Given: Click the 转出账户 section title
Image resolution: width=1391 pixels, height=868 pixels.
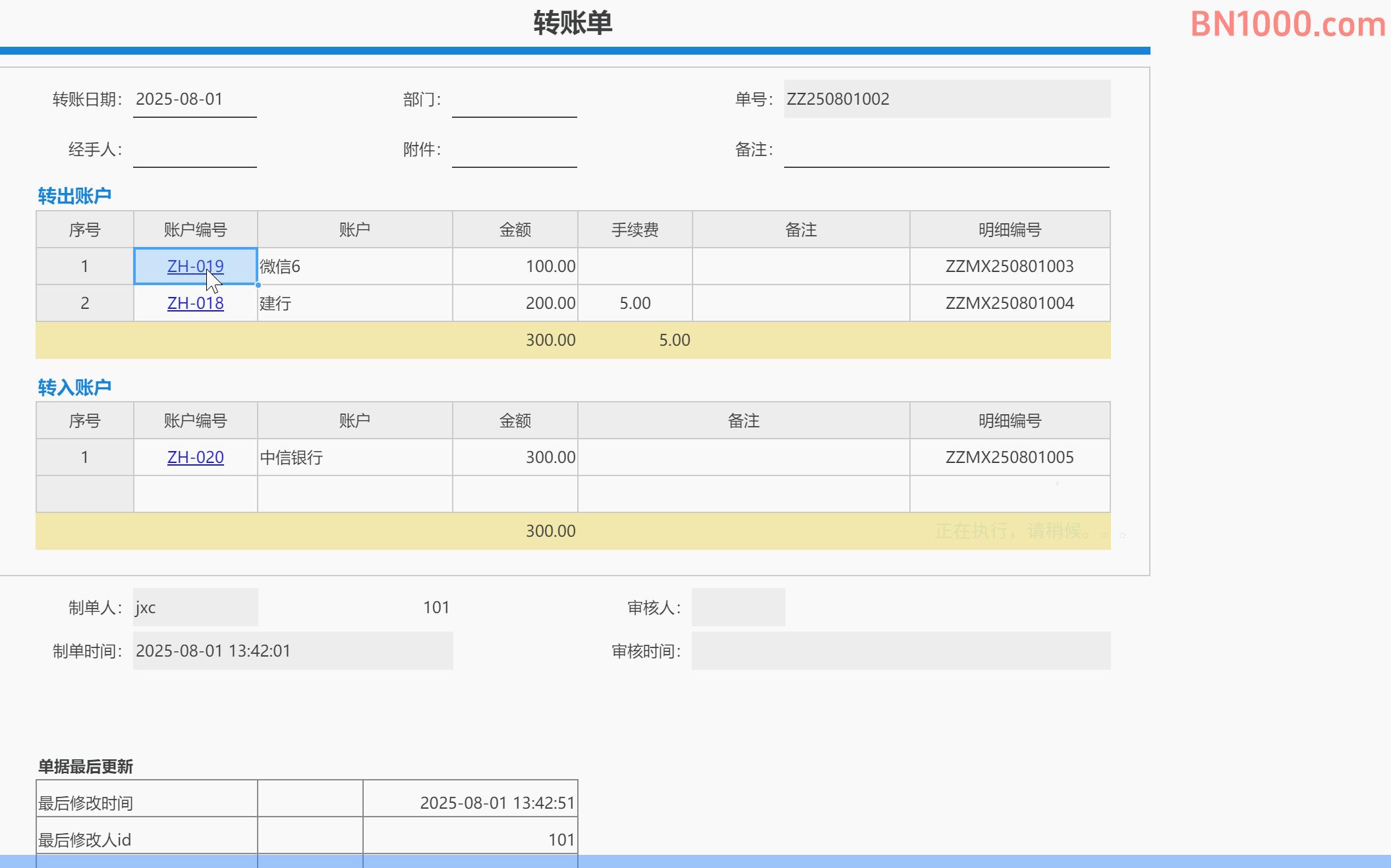Looking at the screenshot, I should point(74,196).
